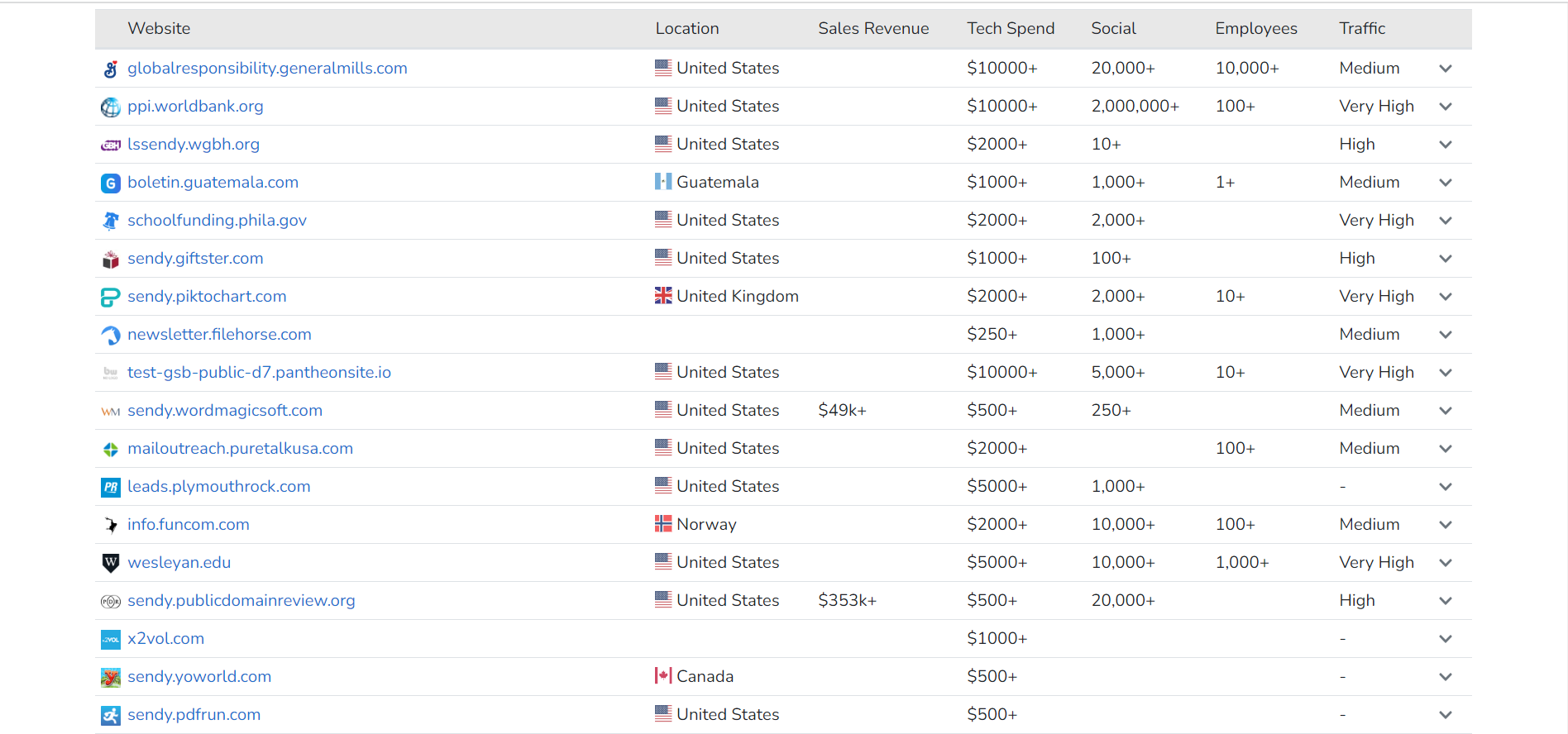
Task: Click the newsletter.filehorse.com horse icon
Action: 110,335
